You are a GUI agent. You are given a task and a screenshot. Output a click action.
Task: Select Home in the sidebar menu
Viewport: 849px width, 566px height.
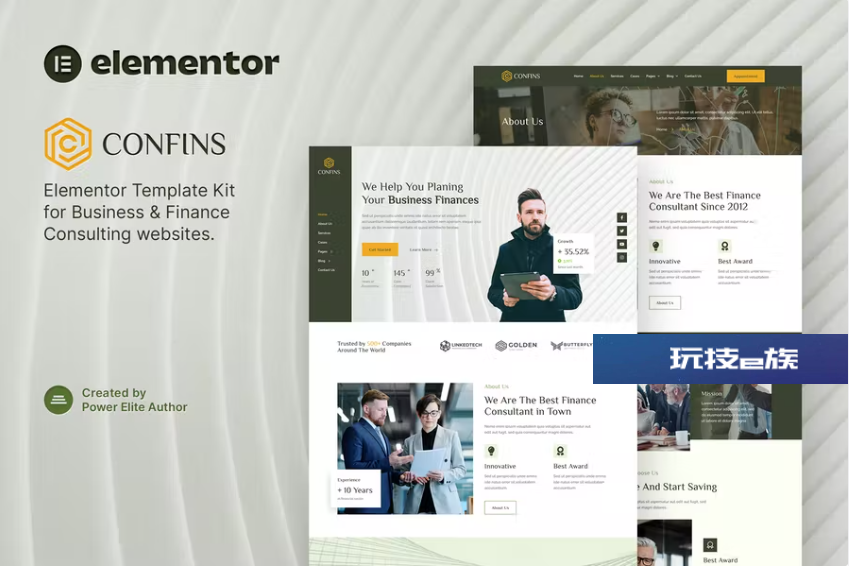click(323, 214)
